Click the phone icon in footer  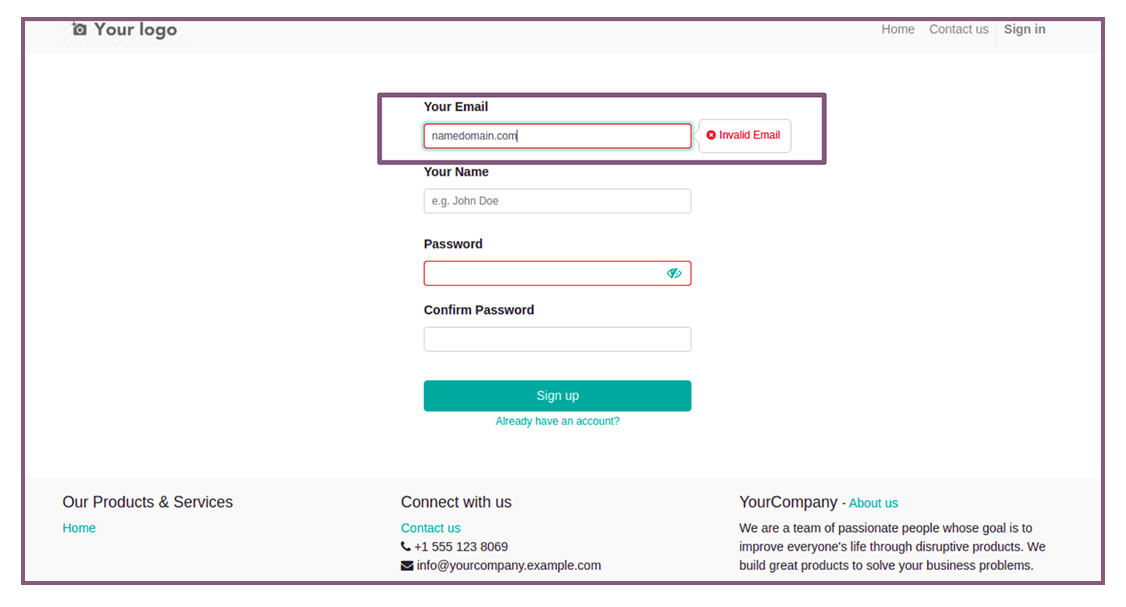406,547
